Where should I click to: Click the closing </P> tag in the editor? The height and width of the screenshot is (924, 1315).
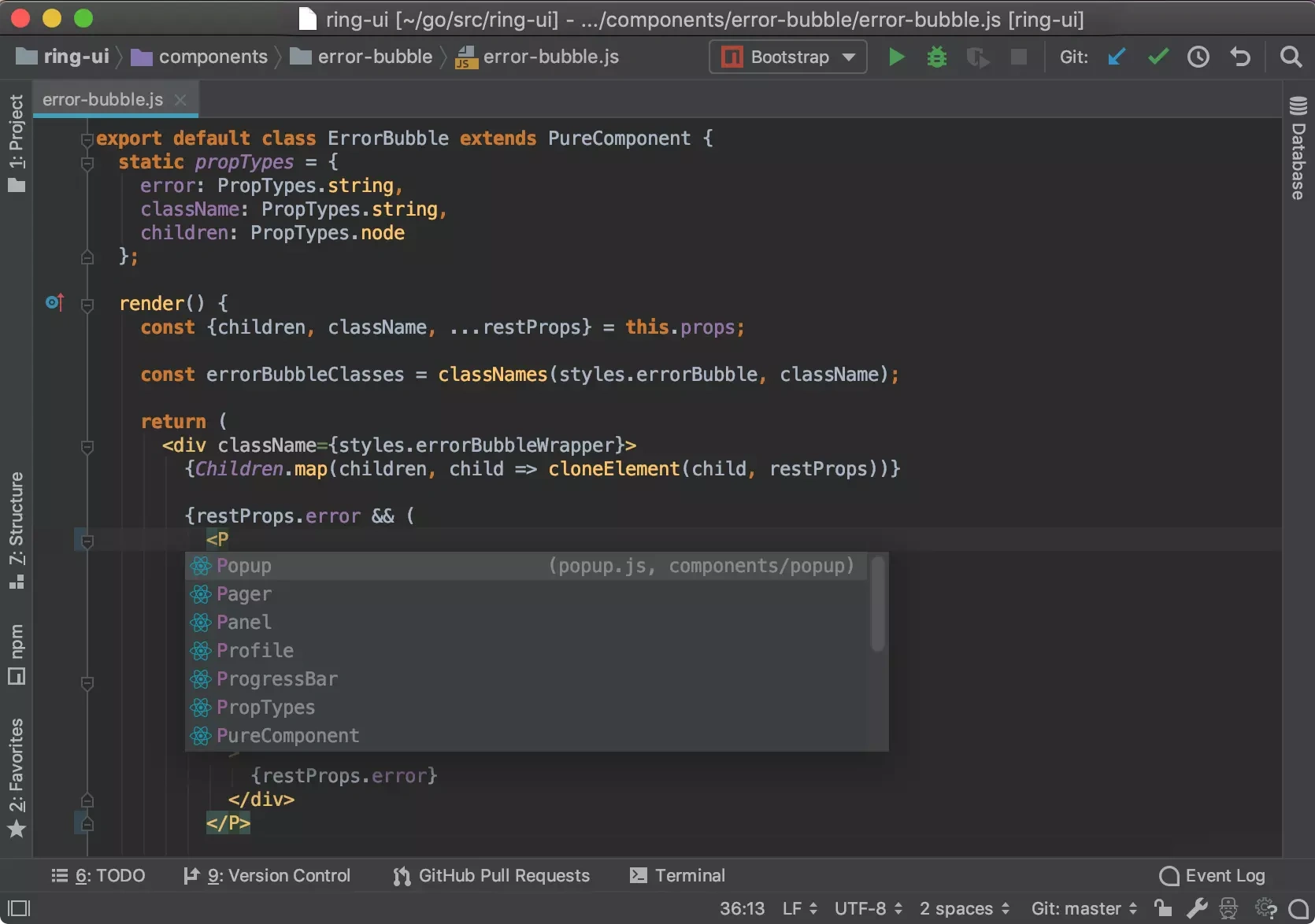click(x=228, y=823)
